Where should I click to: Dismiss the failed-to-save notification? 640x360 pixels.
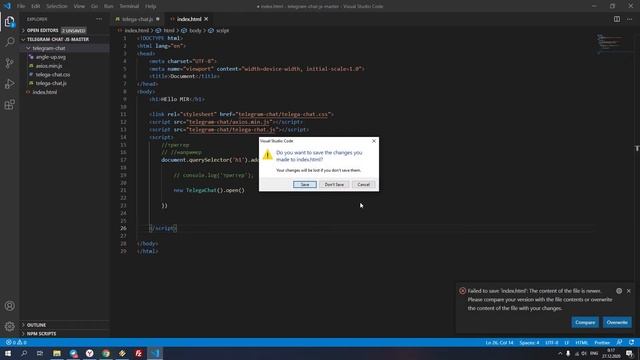click(x=629, y=291)
